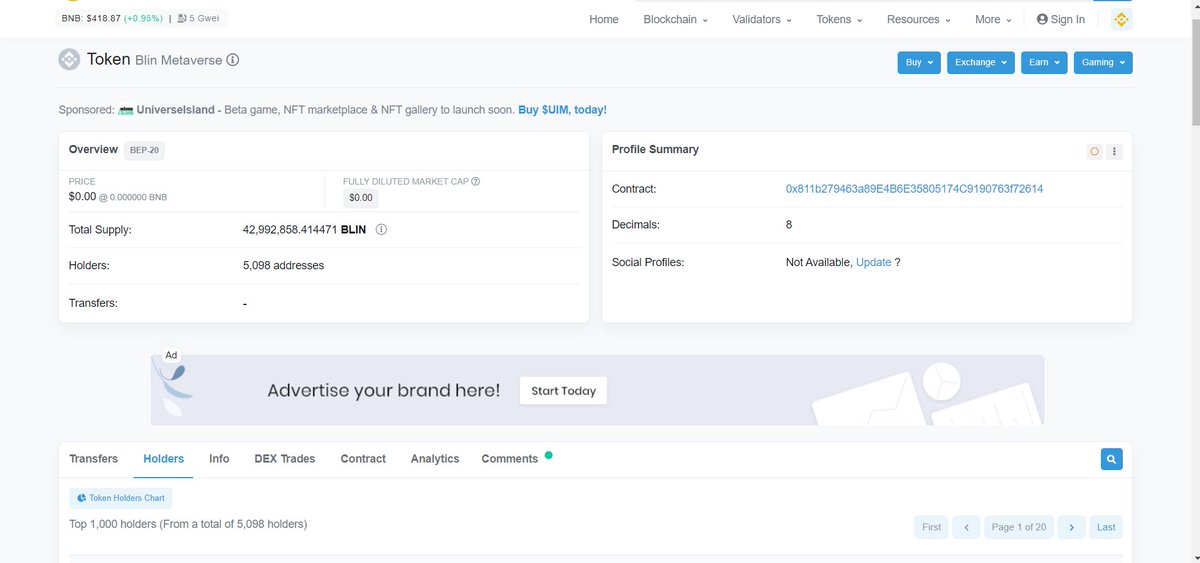Open the Exchange dropdown button
The height and width of the screenshot is (563, 1200).
pos(981,62)
